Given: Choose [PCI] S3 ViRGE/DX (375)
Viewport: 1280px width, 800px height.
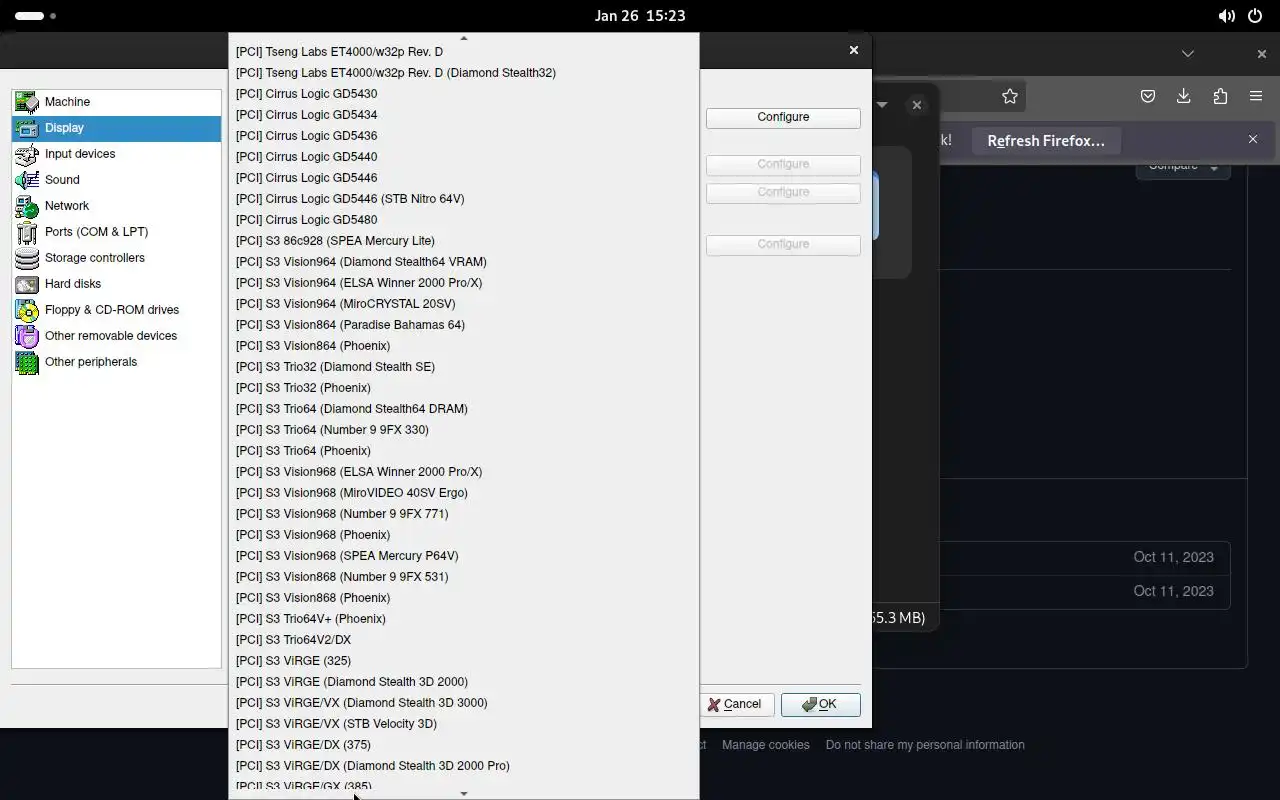Looking at the screenshot, I should [x=464, y=745].
